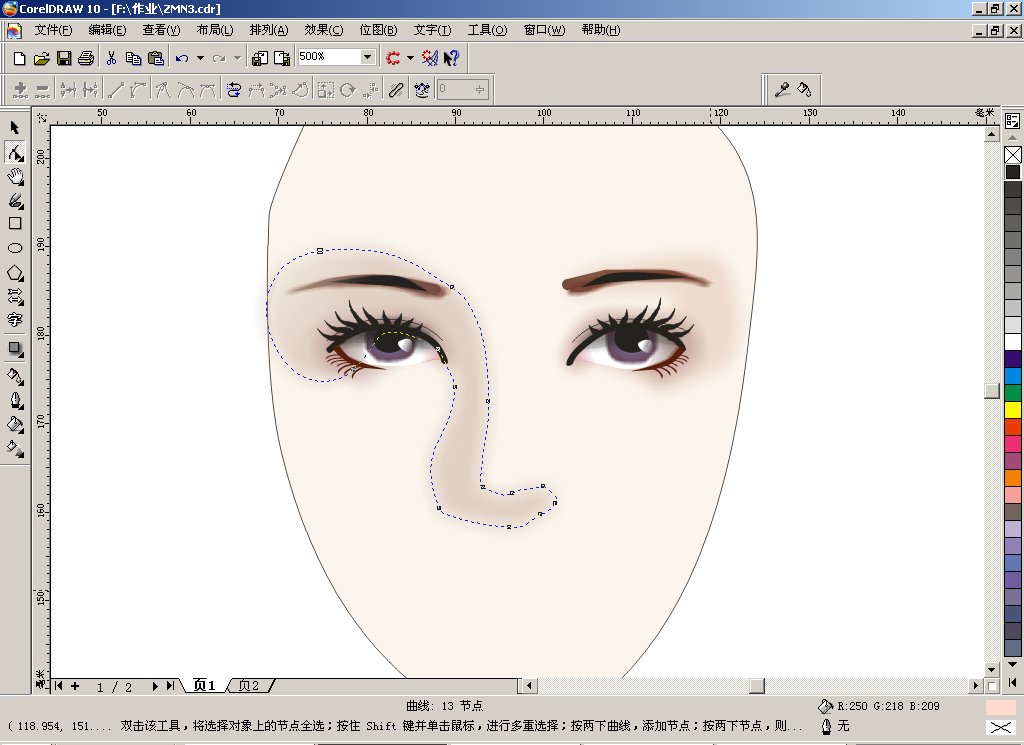
Task: Choose the Rectangle tool
Action: coord(15,223)
